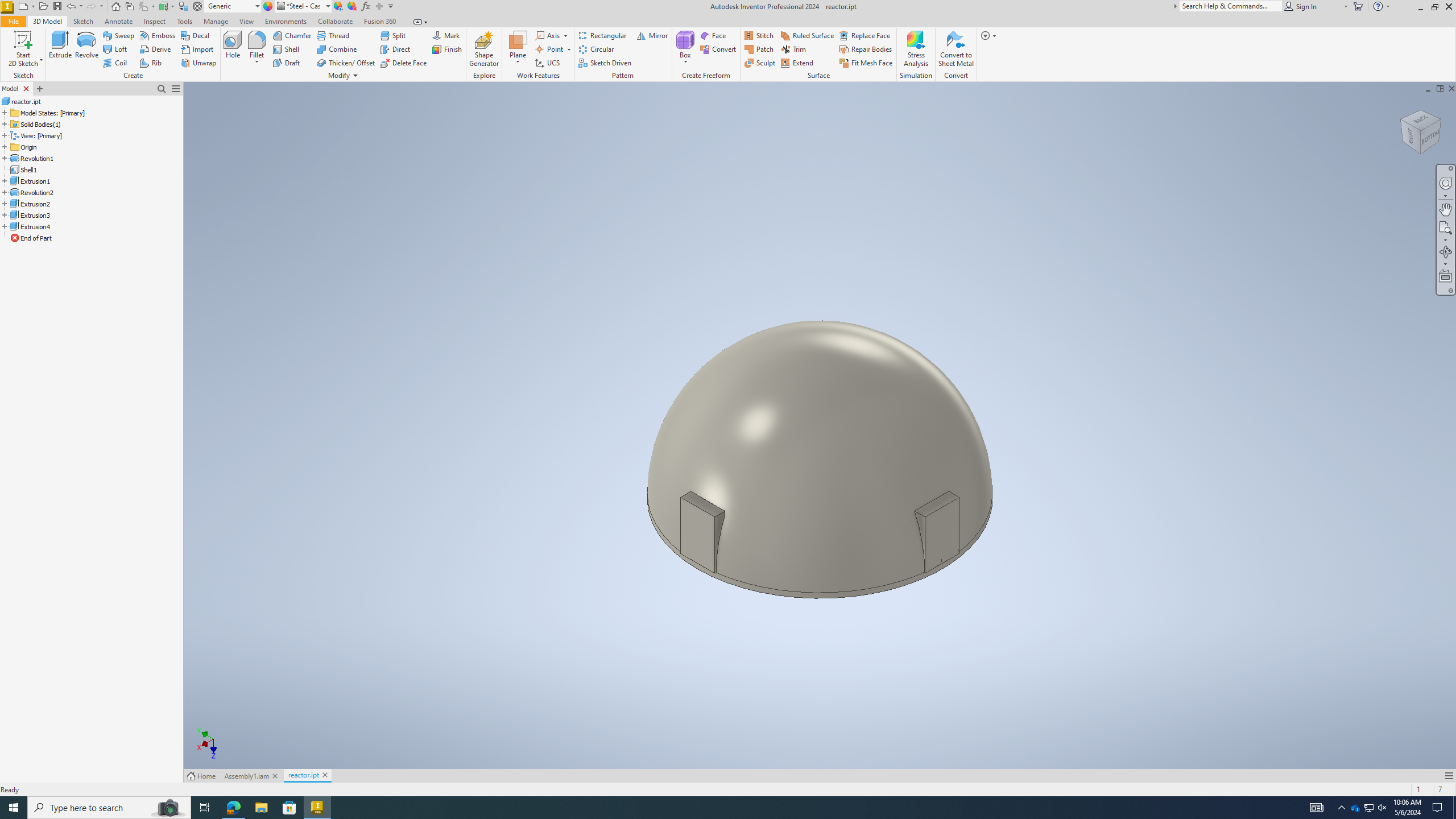Select the Revolve tool
The height and width of the screenshot is (819, 1456).
pyautogui.click(x=86, y=45)
